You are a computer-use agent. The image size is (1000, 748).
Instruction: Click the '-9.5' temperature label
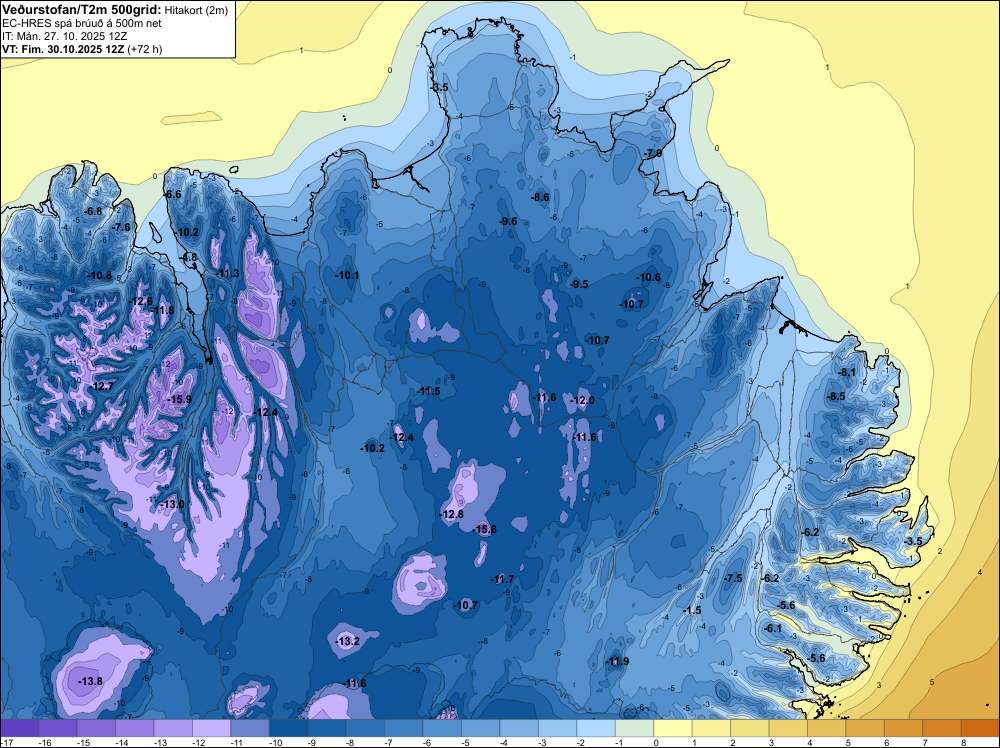[x=579, y=284]
